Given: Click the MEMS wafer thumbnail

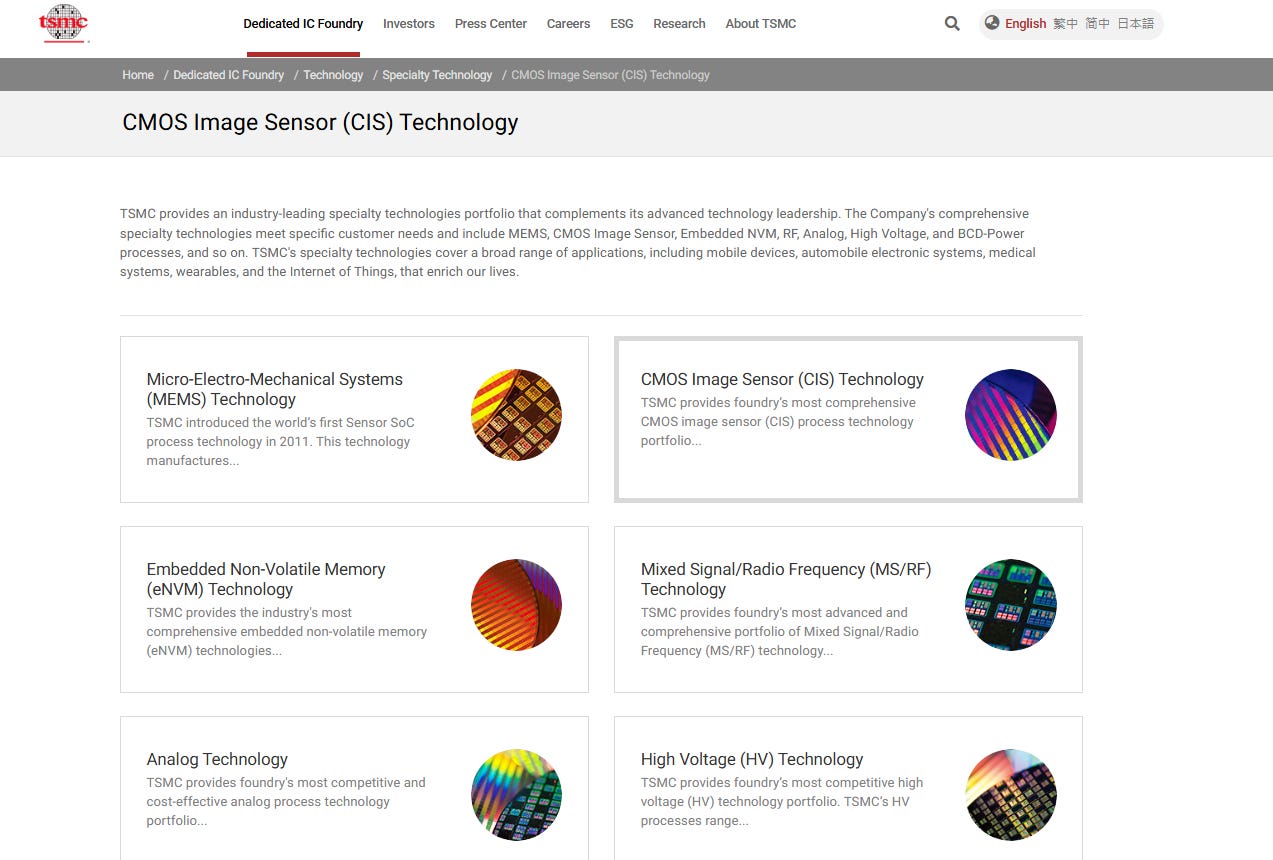Looking at the screenshot, I should (516, 415).
